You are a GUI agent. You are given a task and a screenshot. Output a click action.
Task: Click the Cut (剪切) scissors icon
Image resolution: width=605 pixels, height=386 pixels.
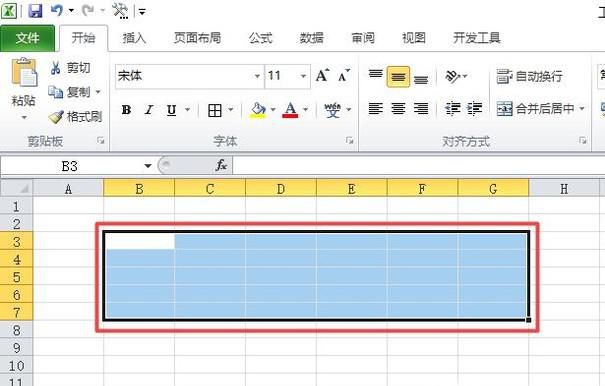point(56,68)
